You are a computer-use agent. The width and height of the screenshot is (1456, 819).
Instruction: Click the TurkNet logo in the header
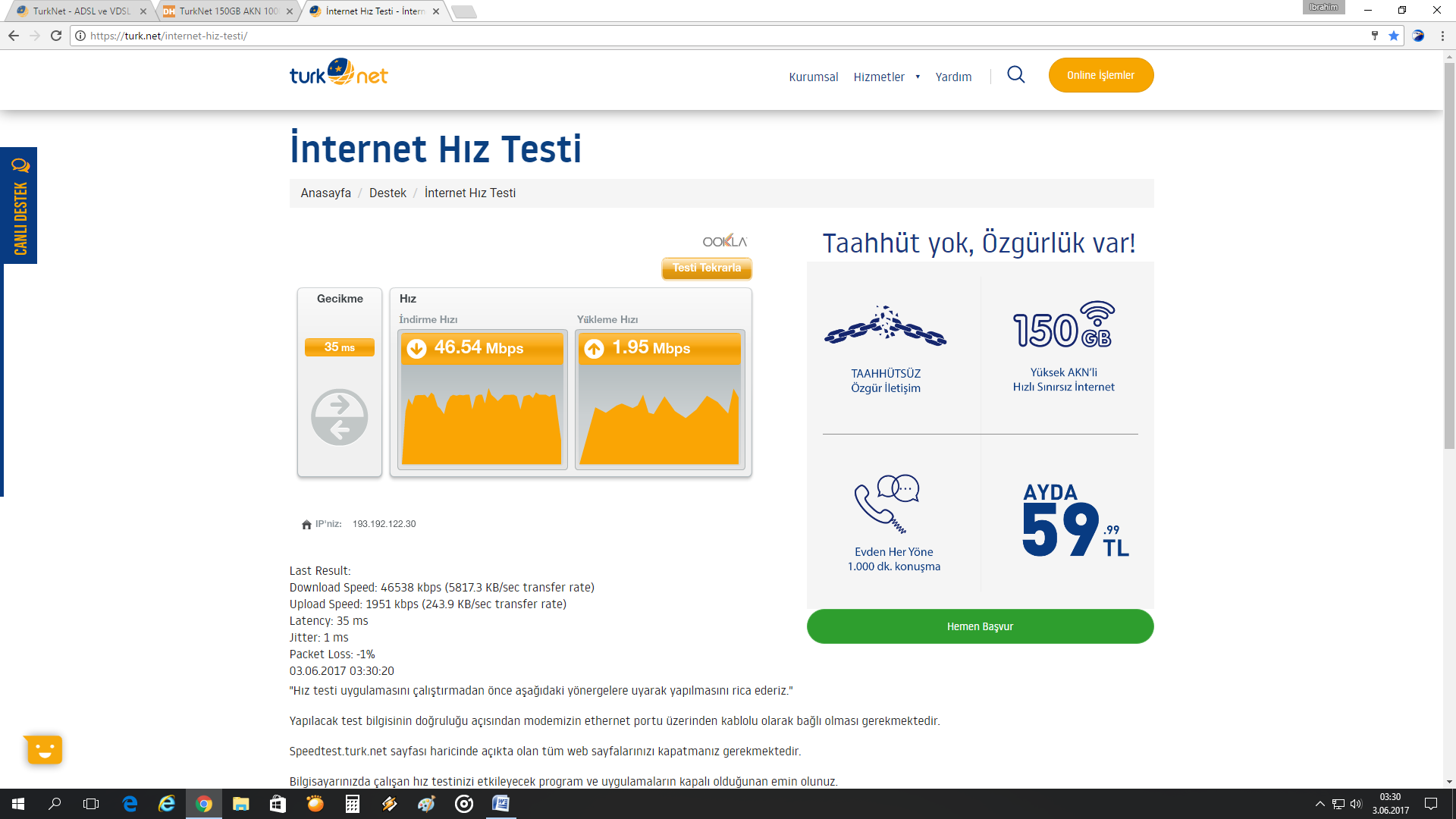pyautogui.click(x=338, y=73)
